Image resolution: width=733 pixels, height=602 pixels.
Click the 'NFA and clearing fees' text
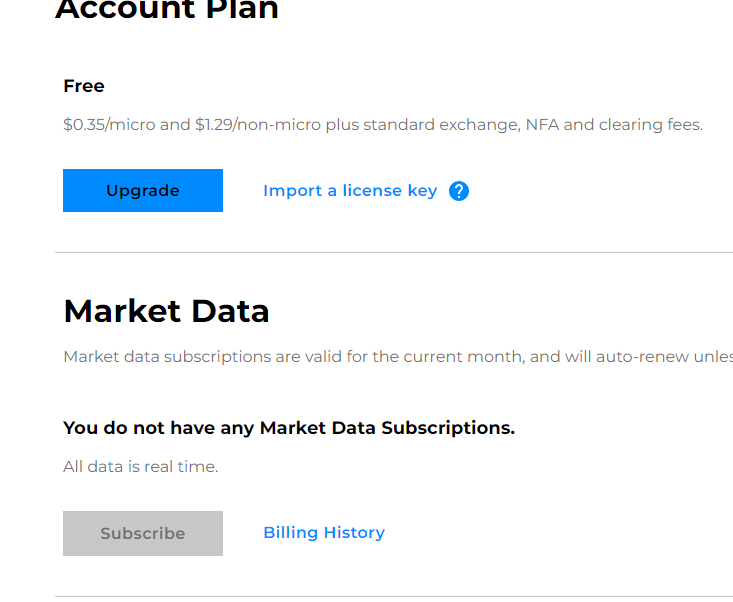pos(614,125)
